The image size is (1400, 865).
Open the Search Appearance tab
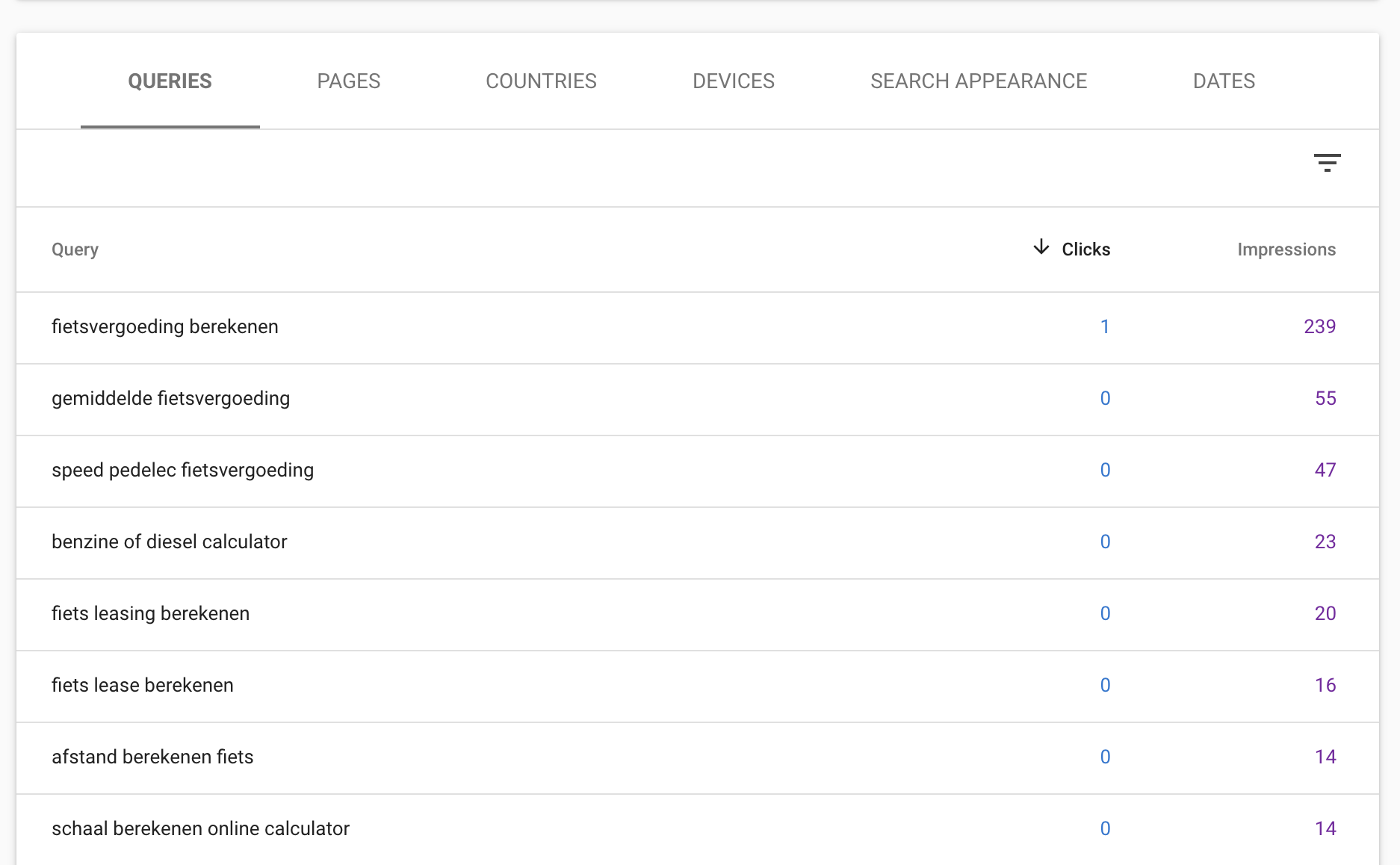point(979,81)
